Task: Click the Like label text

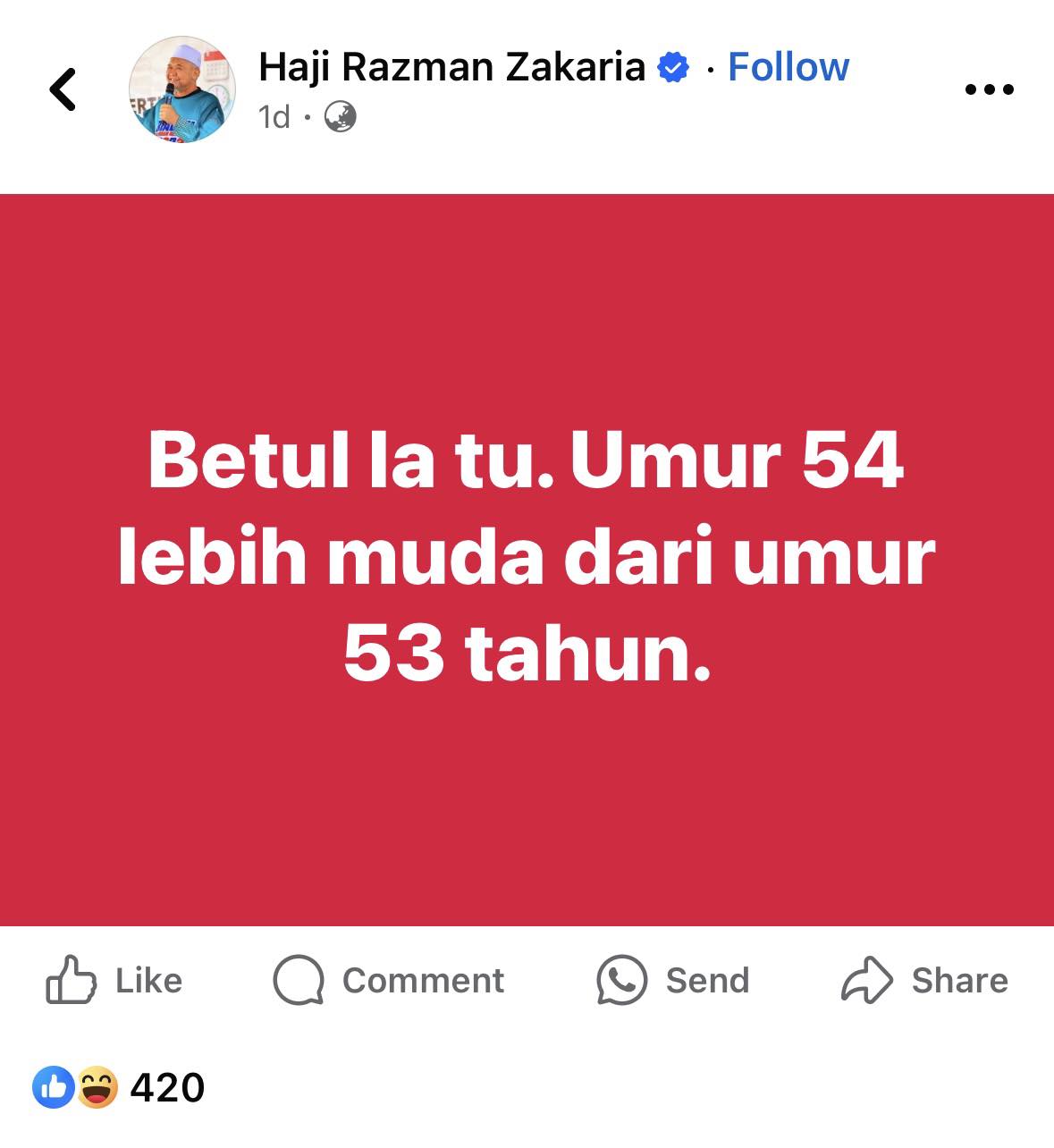Action: pos(148,981)
